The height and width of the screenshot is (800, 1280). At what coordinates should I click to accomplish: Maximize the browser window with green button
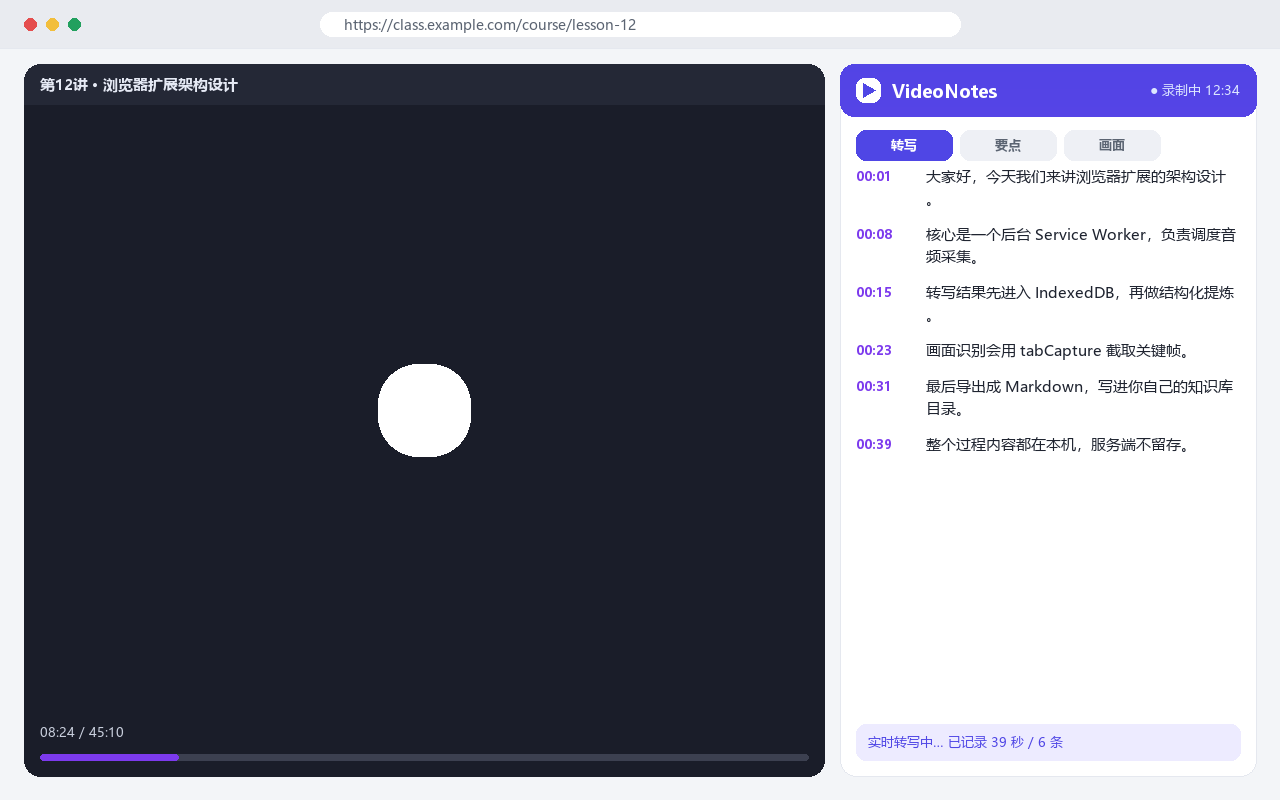point(75,25)
